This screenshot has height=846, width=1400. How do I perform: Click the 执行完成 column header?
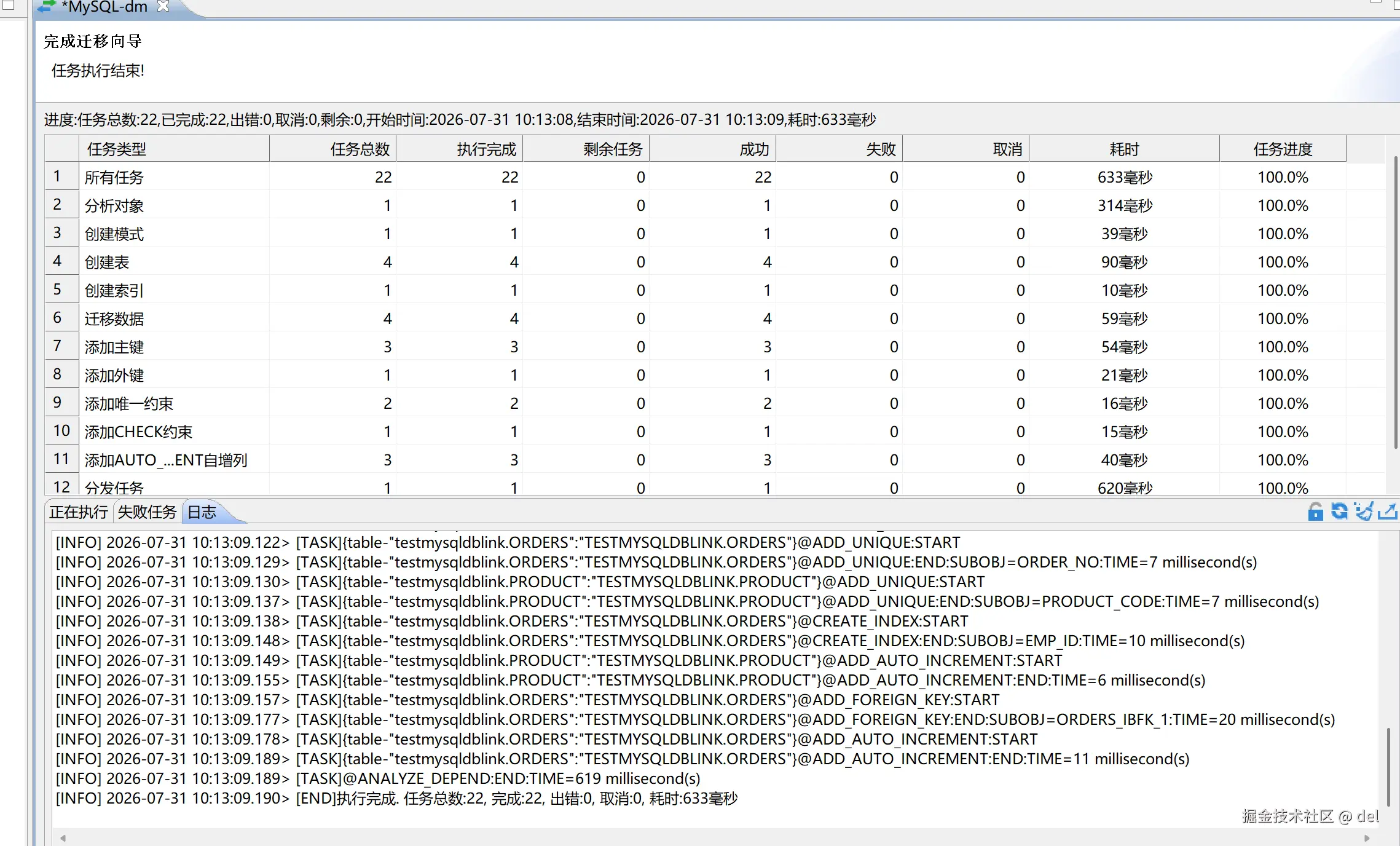(x=460, y=149)
